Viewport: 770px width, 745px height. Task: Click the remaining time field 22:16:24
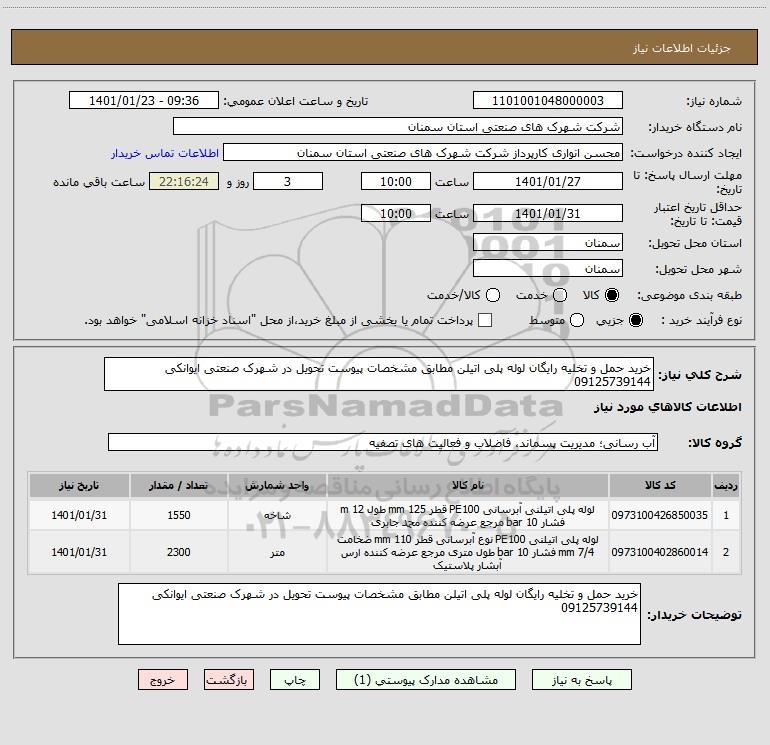click(184, 181)
